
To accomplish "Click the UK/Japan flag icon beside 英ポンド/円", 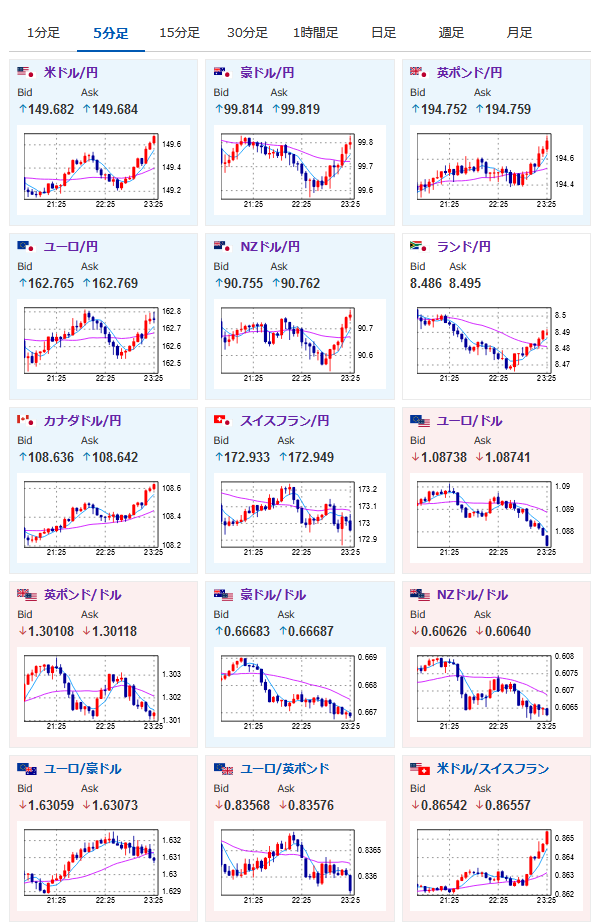I will pyautogui.click(x=418, y=72).
